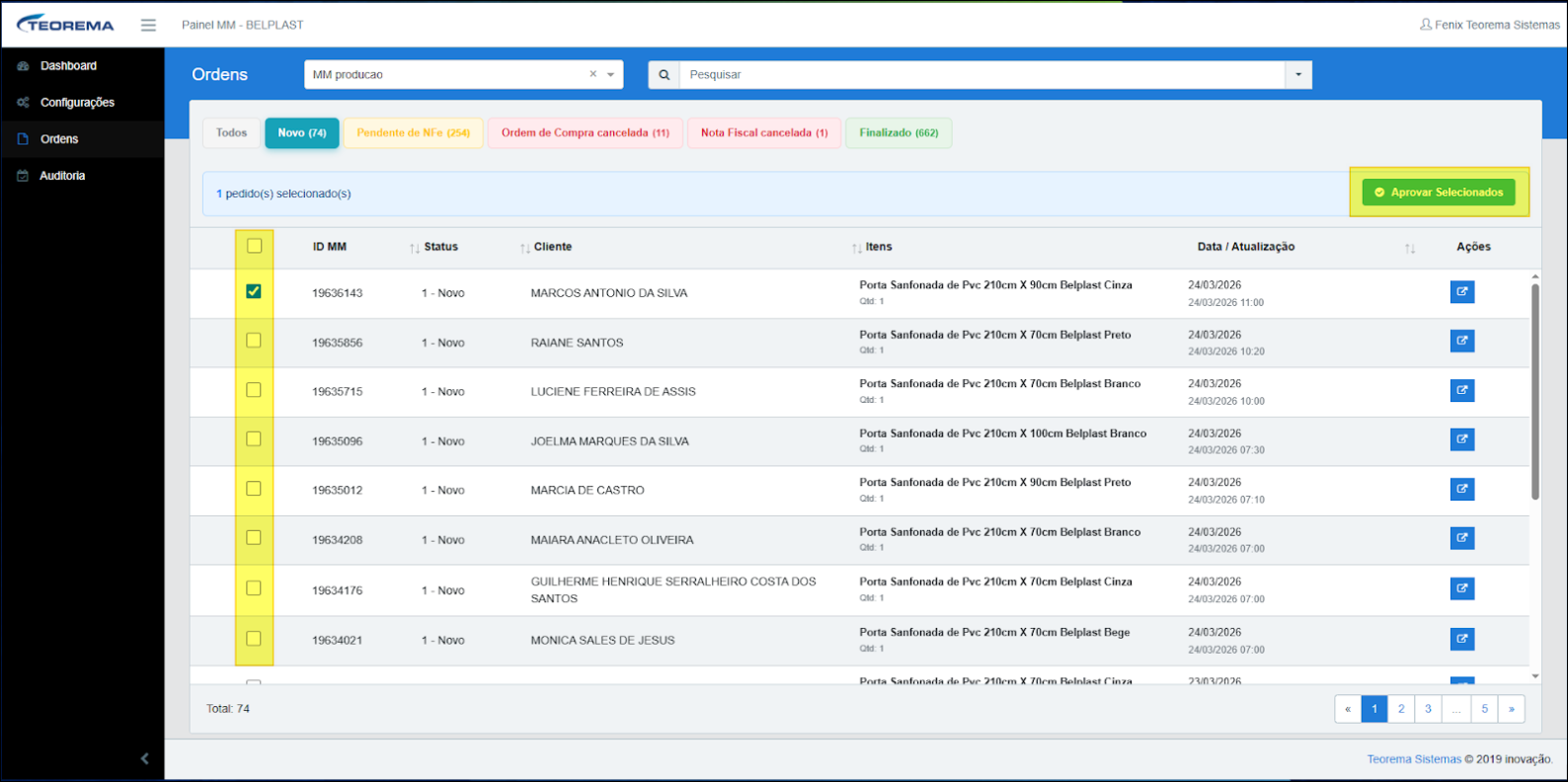Open action icon for RAIANE SANTOS order
1568x782 pixels.
(x=1461, y=342)
